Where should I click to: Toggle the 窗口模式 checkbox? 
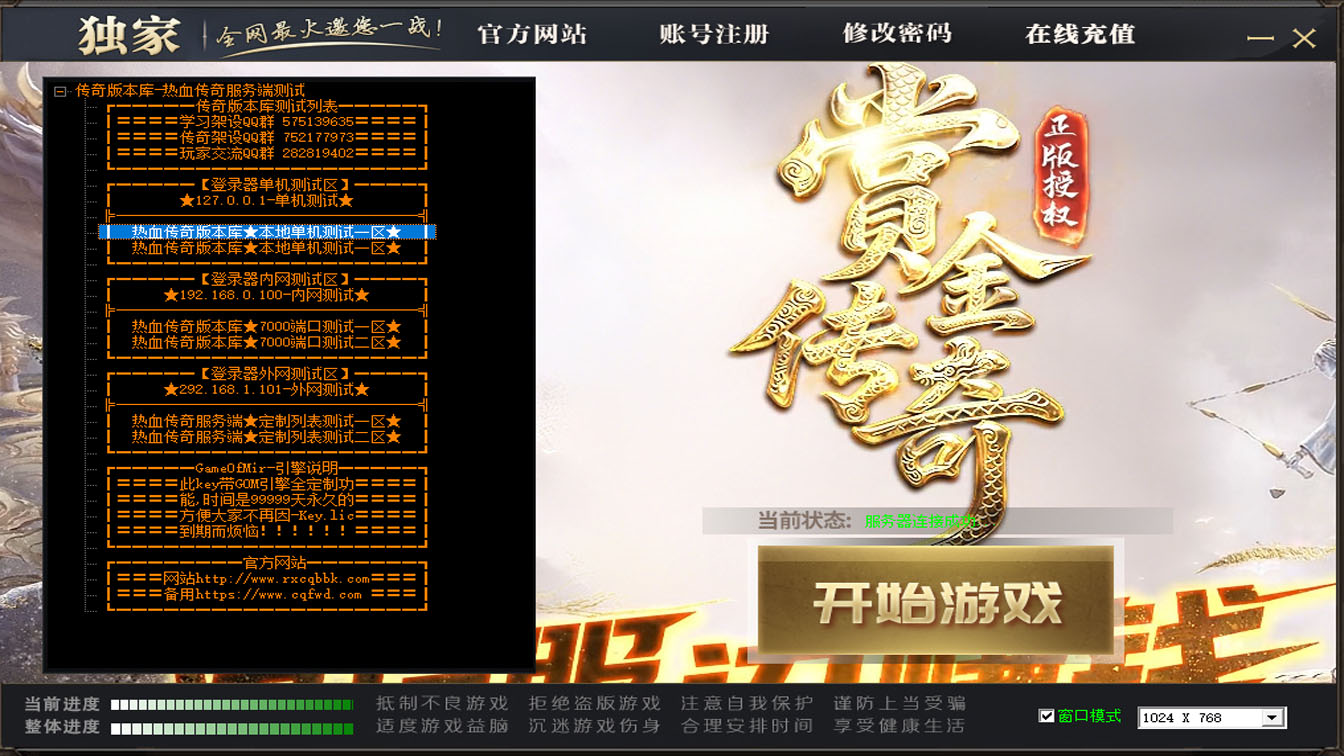pyautogui.click(x=1047, y=716)
